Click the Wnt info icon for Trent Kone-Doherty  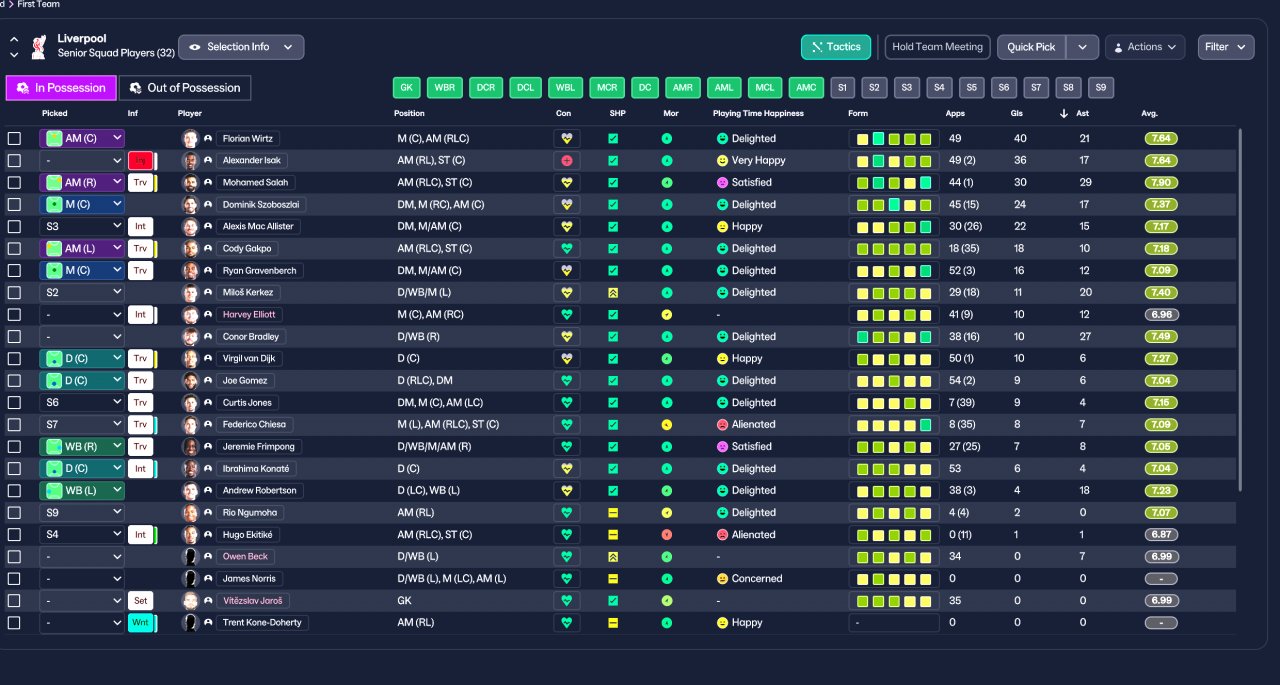[x=140, y=622]
